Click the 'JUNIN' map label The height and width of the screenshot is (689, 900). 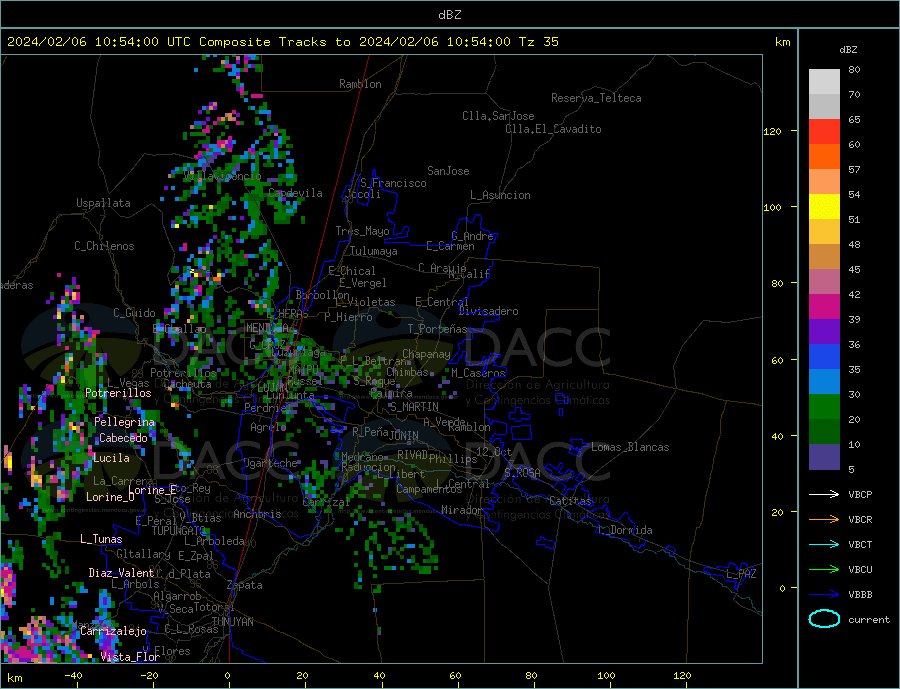404,436
